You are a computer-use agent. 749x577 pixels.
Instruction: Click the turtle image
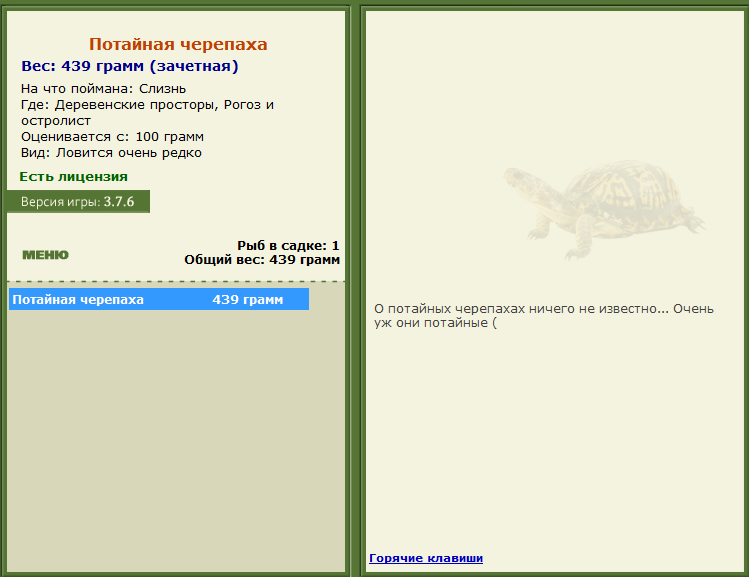(604, 211)
